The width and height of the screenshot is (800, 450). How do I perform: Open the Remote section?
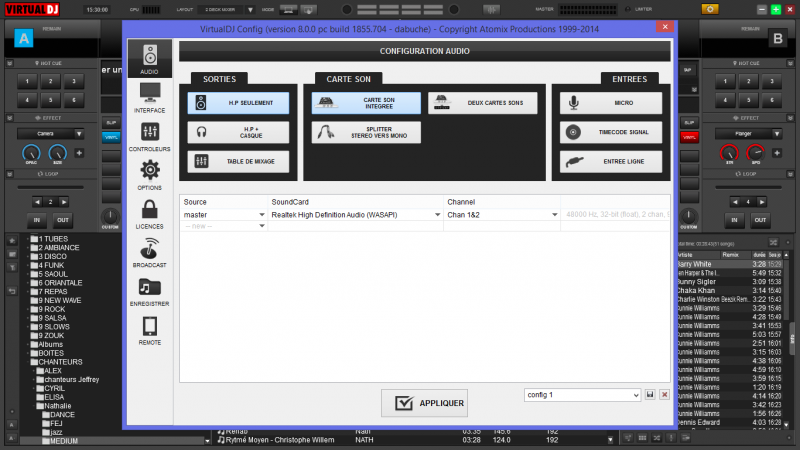149,330
